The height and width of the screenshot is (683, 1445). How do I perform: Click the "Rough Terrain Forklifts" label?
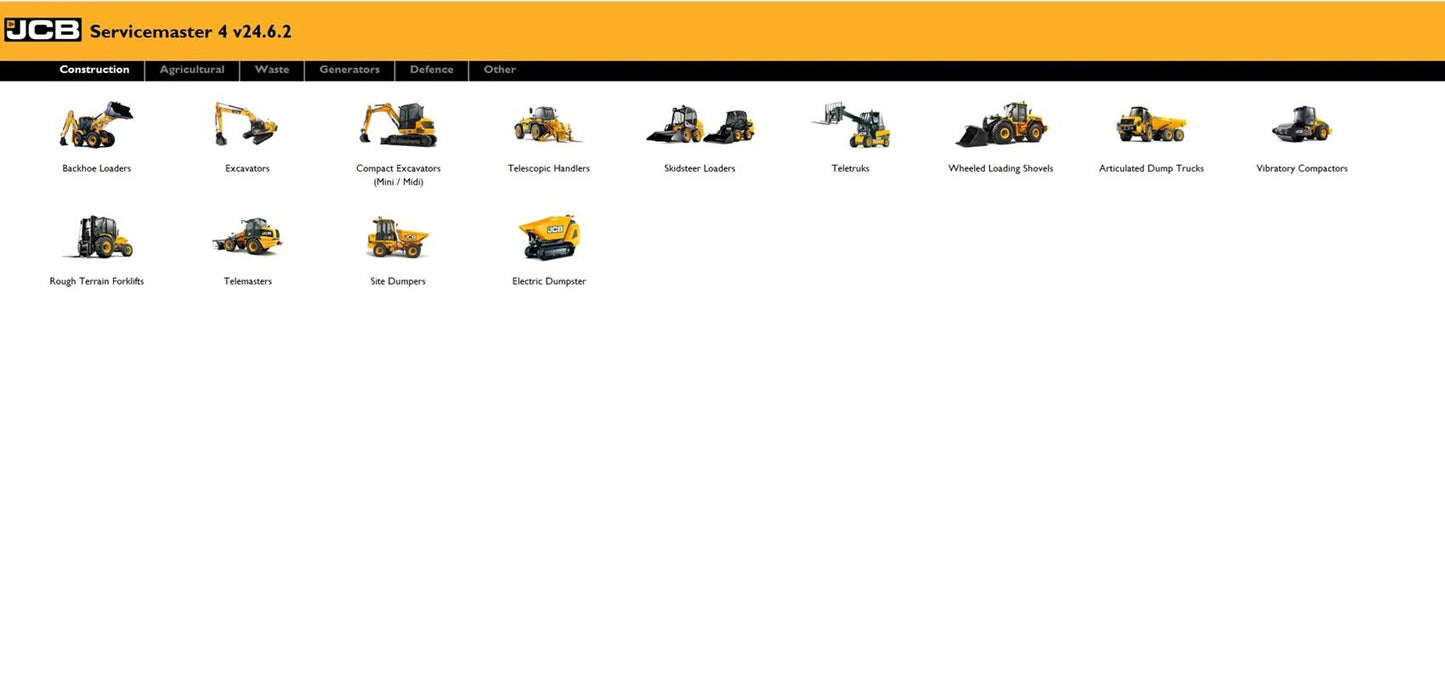(x=97, y=282)
